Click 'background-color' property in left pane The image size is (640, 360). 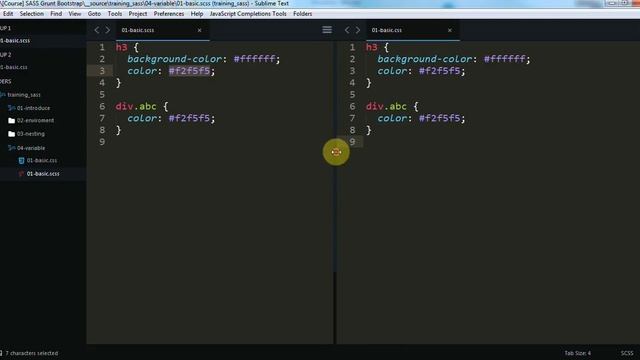175,59
